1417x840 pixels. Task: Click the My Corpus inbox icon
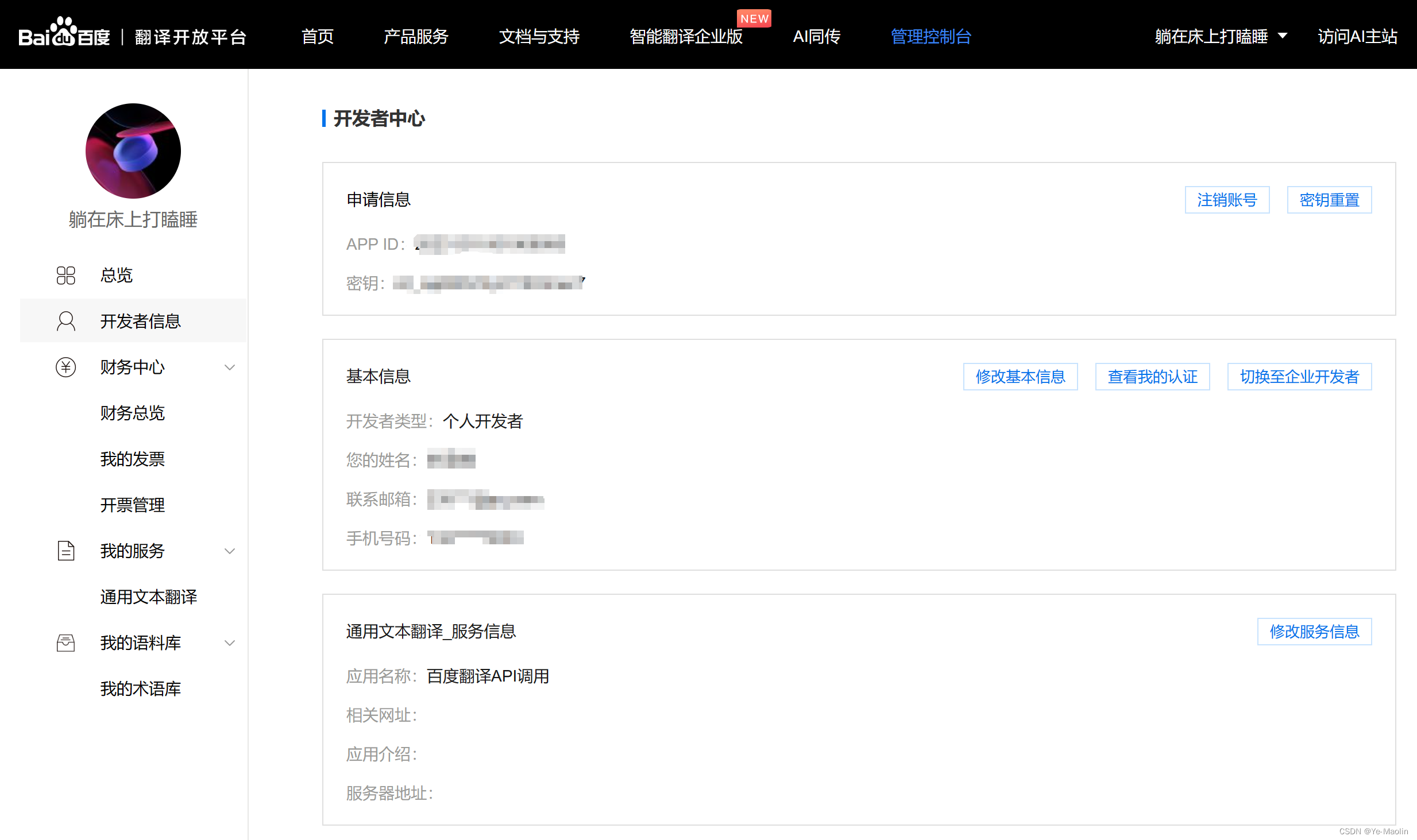pos(66,643)
